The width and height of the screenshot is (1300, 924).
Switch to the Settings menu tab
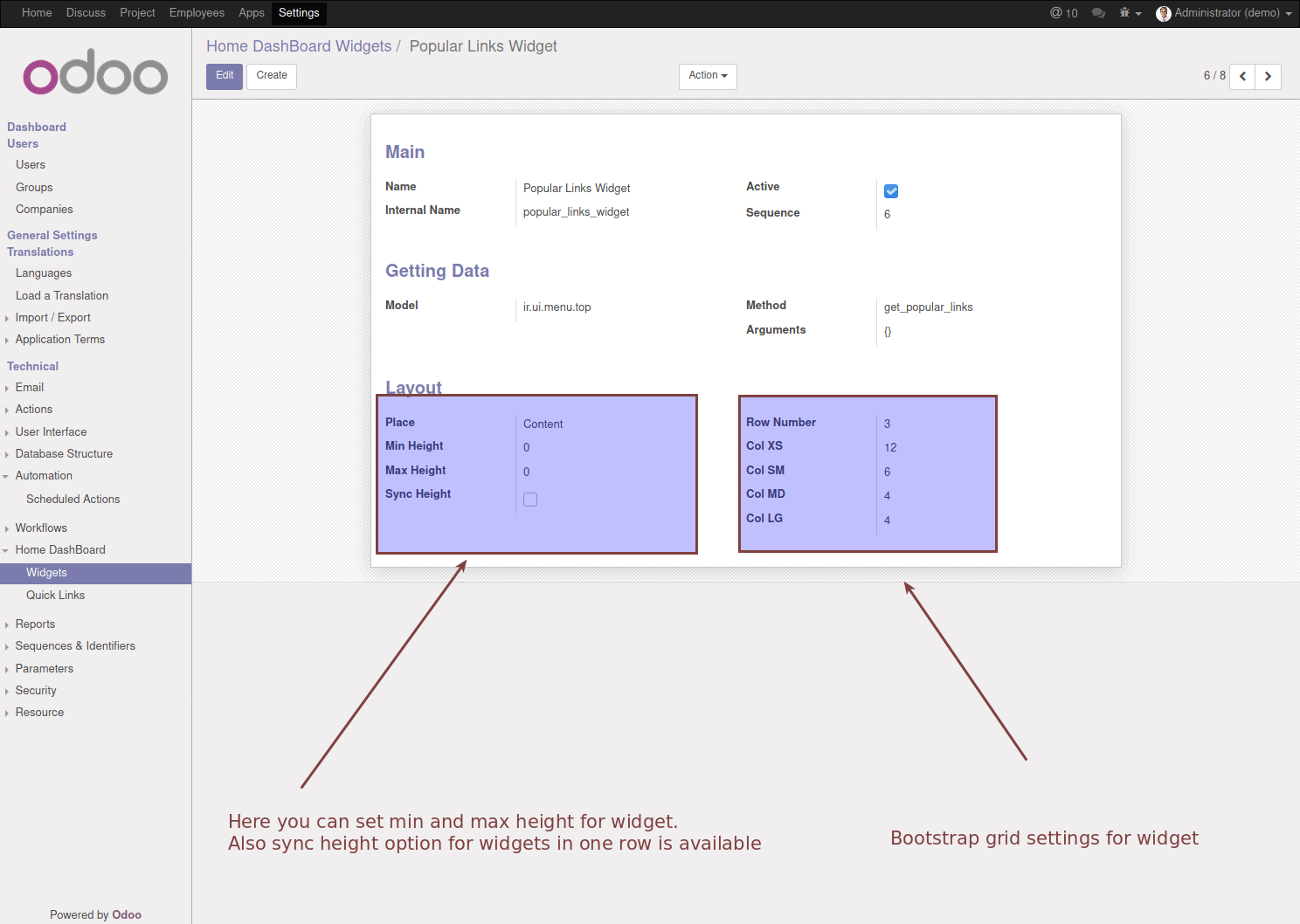299,13
